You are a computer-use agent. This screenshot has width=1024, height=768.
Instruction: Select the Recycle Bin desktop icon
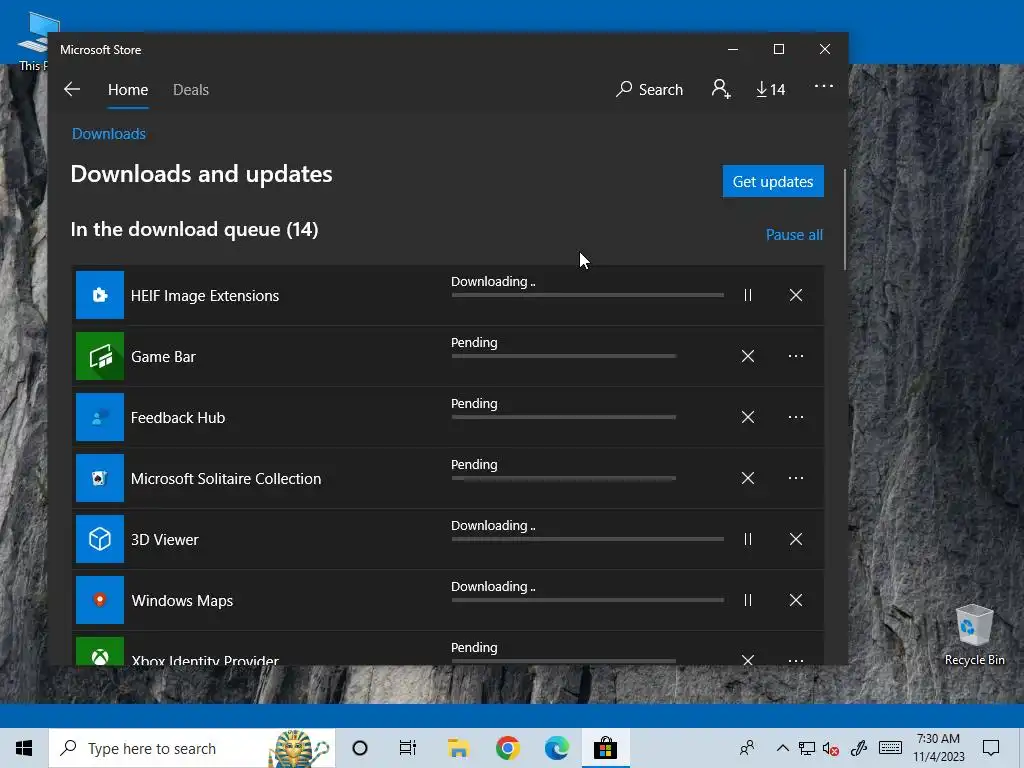(974, 635)
